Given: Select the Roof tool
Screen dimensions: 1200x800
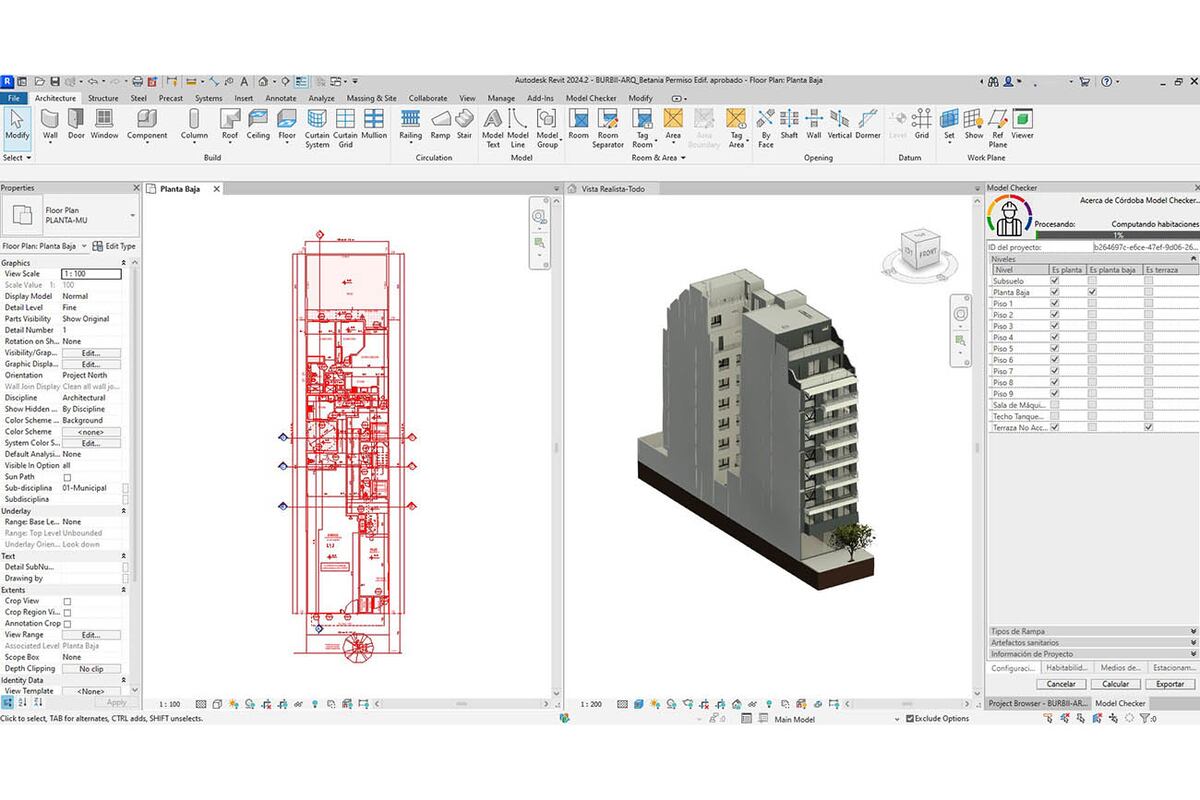Looking at the screenshot, I should pos(230,124).
